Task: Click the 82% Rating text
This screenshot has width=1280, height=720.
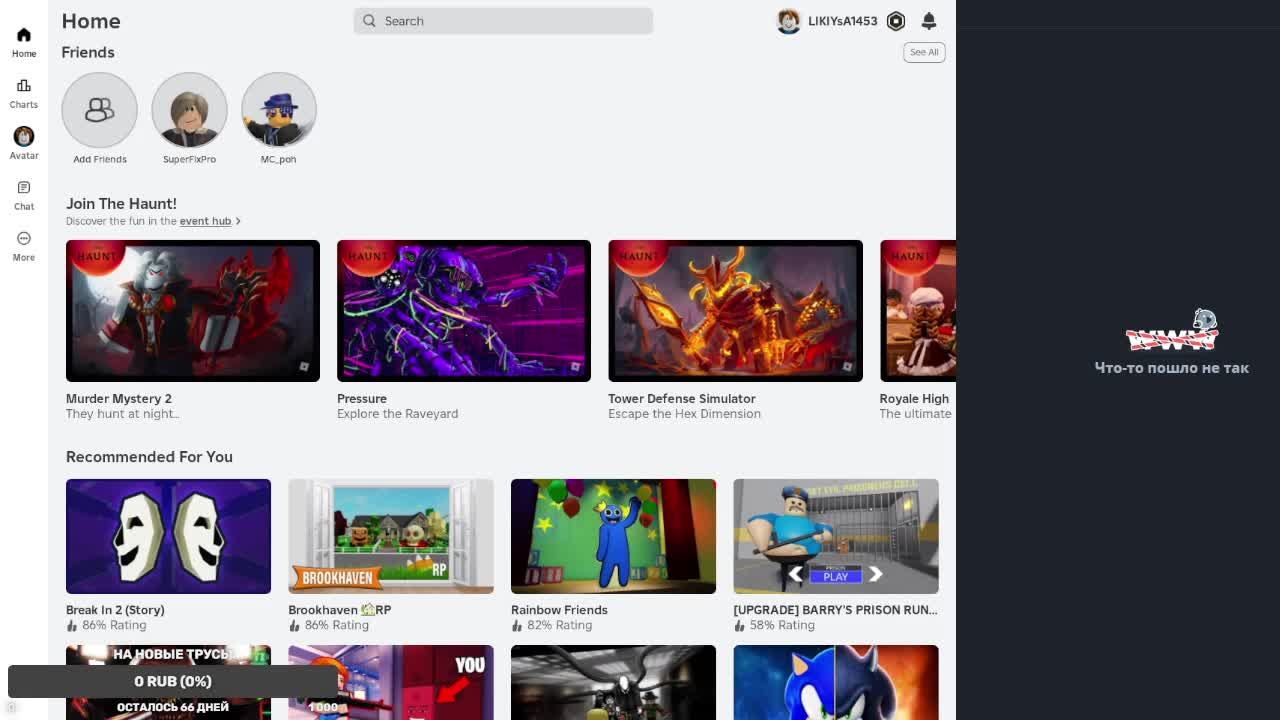Action: (560, 625)
